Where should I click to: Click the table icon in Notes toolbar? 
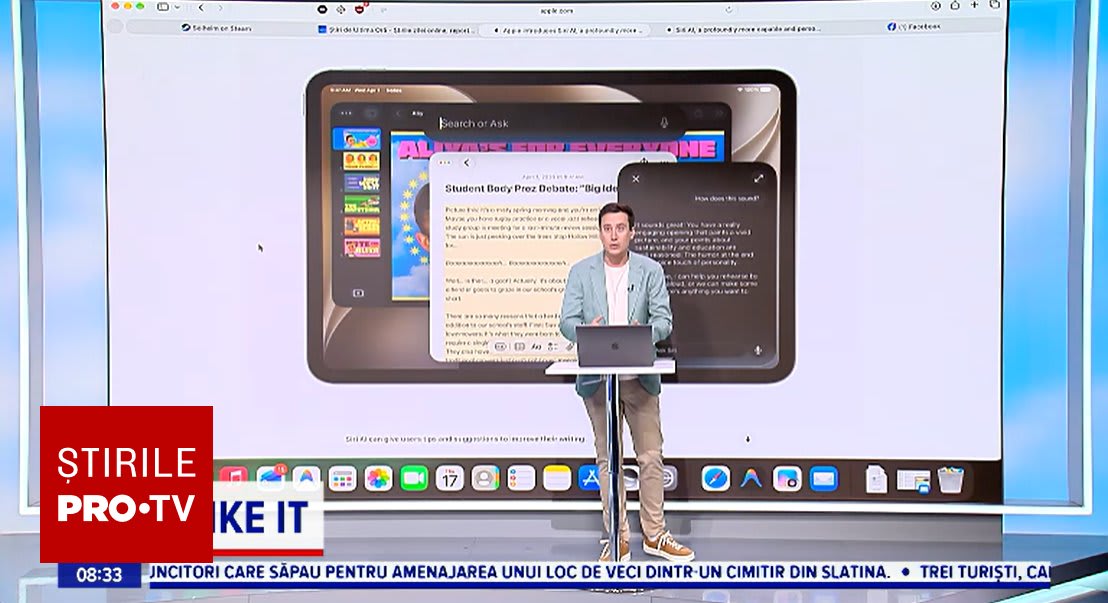[519, 346]
